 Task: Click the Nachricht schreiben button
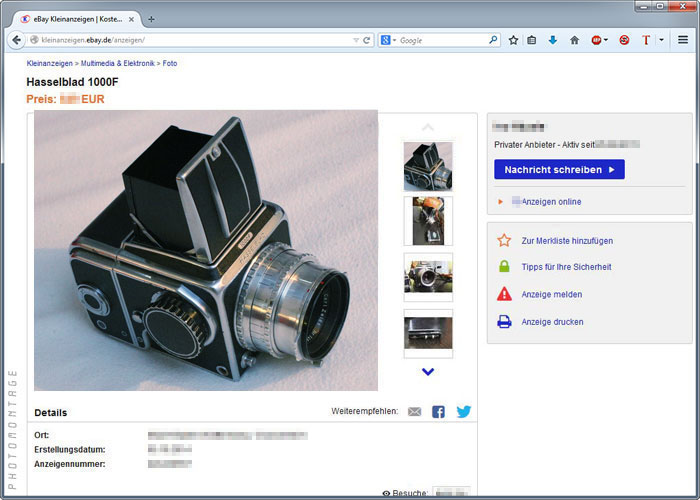click(559, 170)
